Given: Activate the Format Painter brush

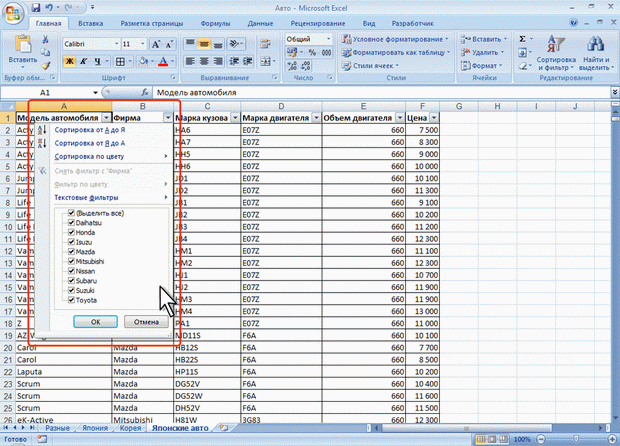Looking at the screenshot, I should tap(45, 66).
